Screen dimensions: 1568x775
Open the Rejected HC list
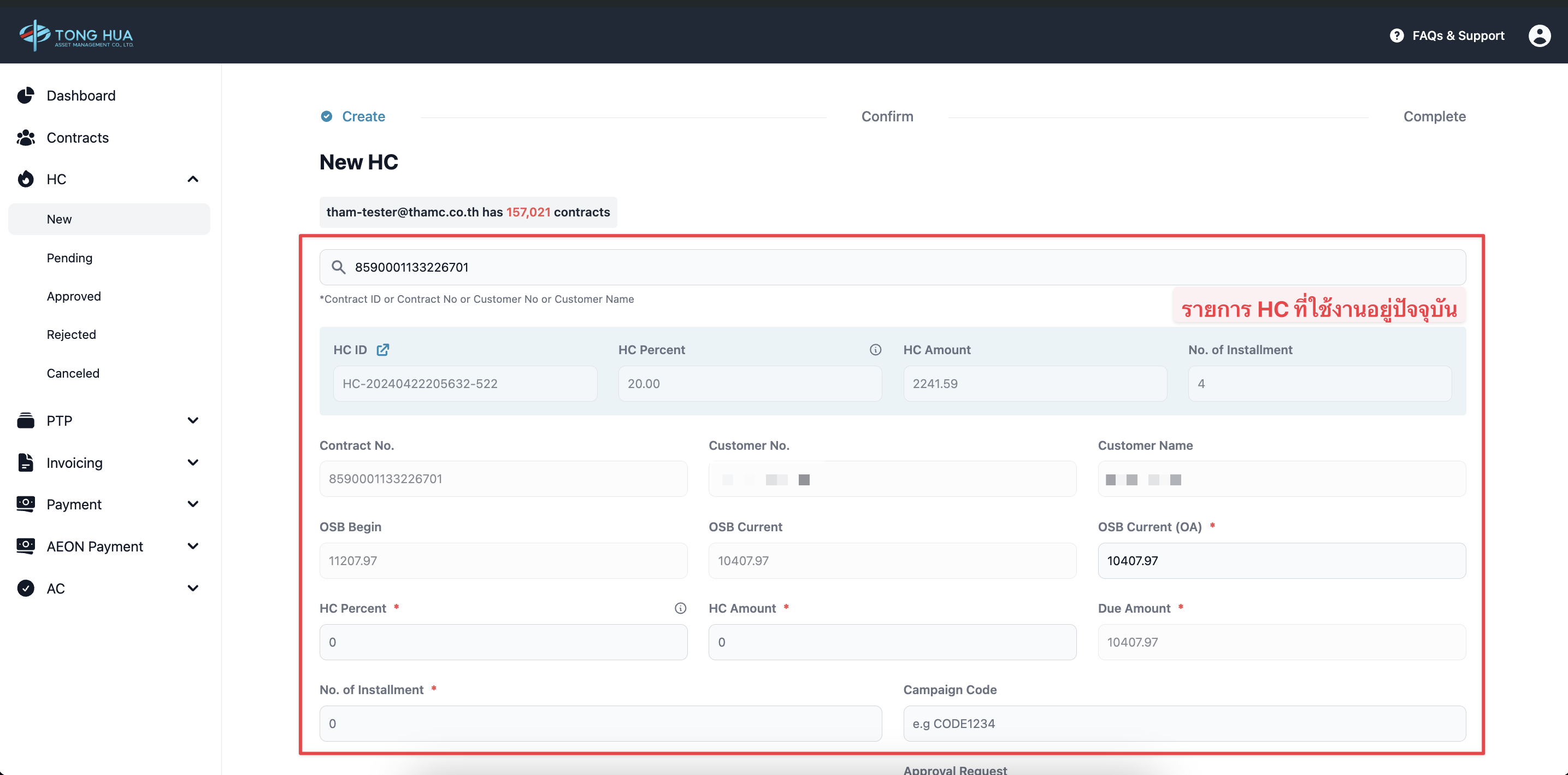point(71,334)
